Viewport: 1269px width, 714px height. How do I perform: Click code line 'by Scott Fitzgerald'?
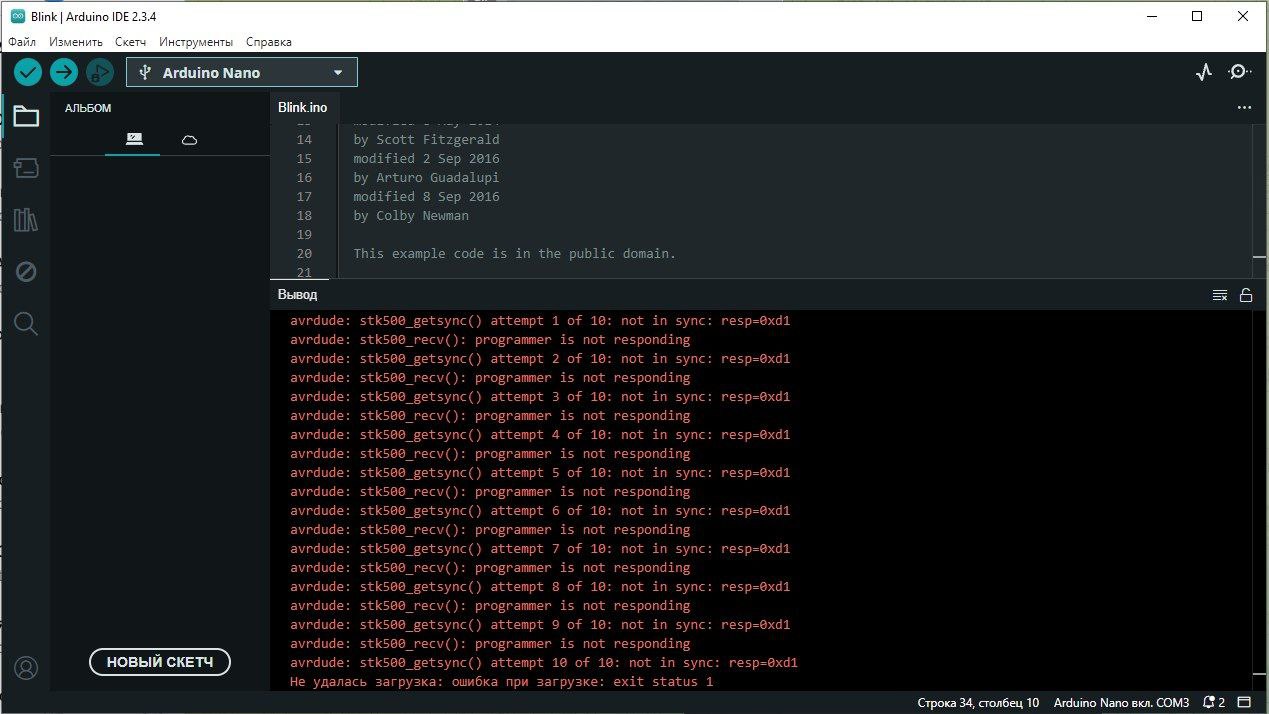click(426, 139)
